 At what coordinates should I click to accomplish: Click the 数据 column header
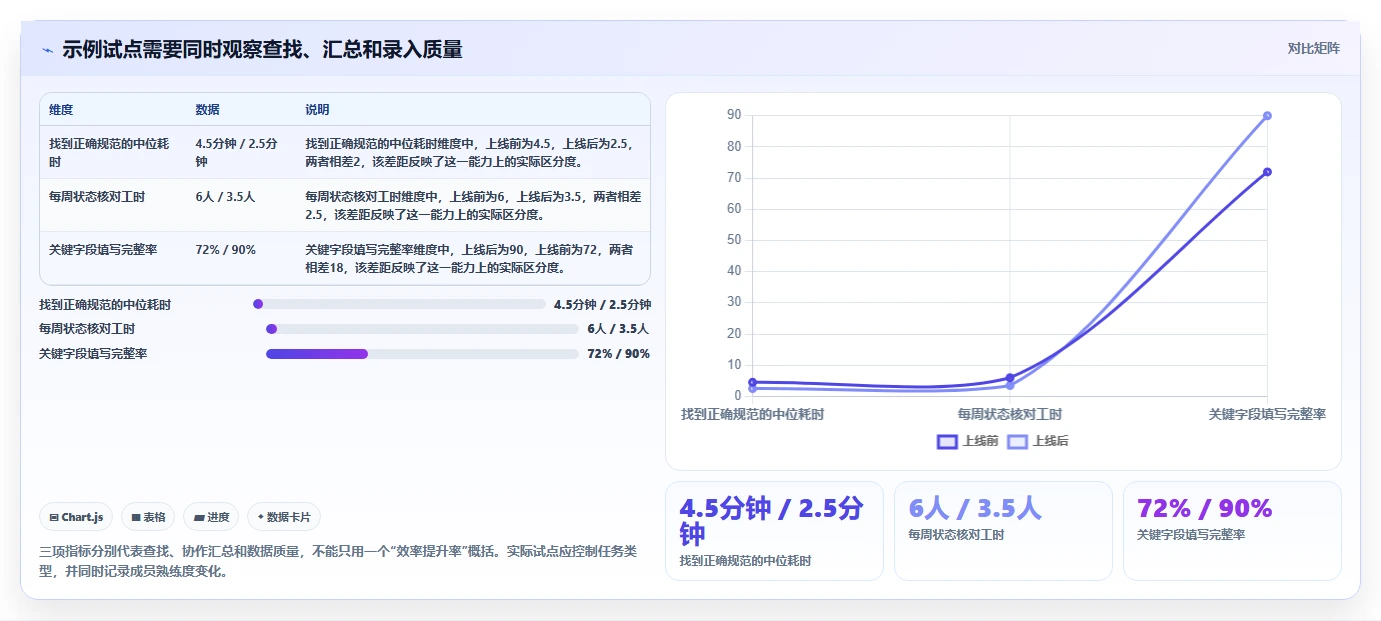[208, 110]
